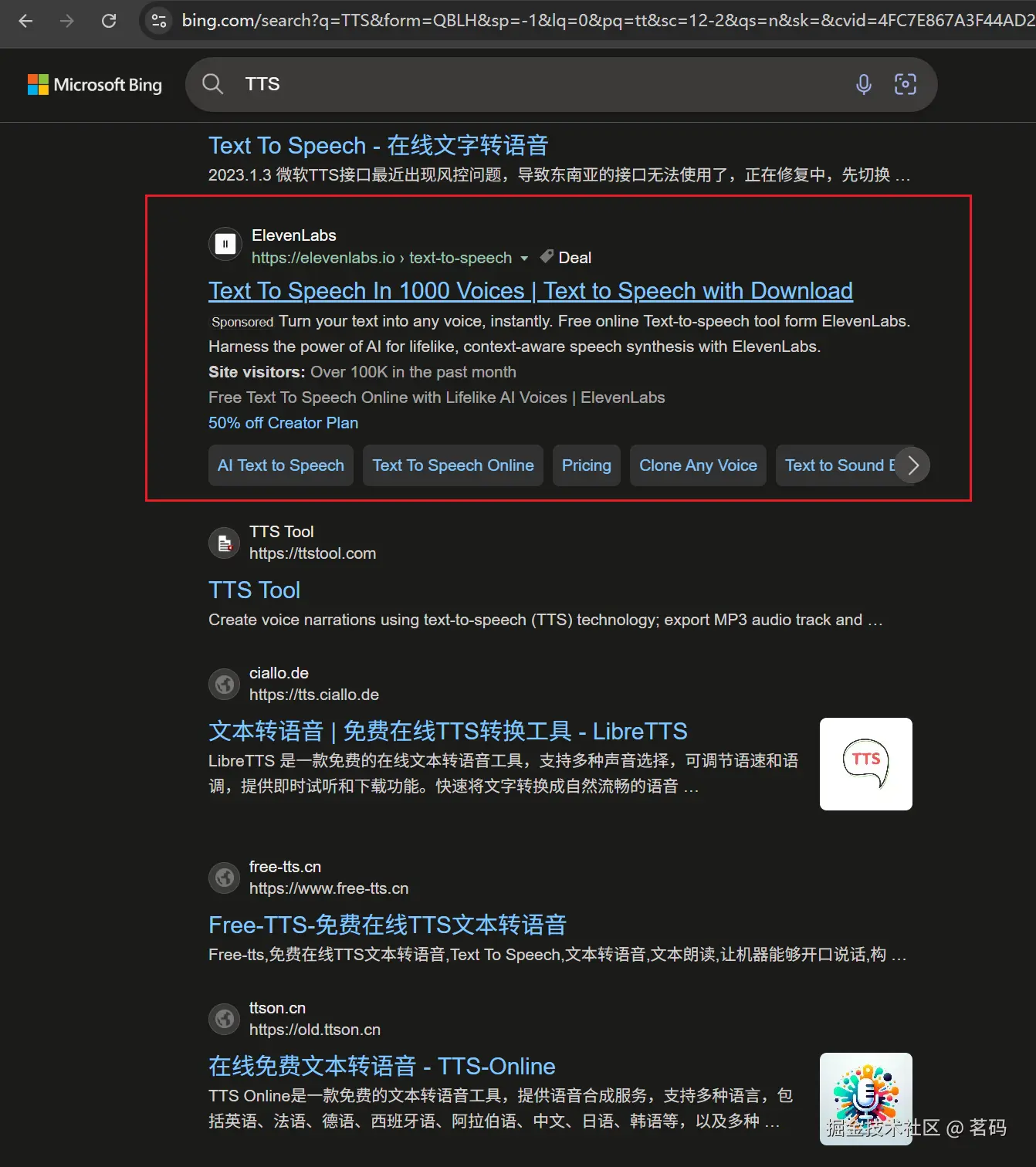Open the 50% off Creator Plan link
Screen dimensions: 1036x1167
click(283, 423)
